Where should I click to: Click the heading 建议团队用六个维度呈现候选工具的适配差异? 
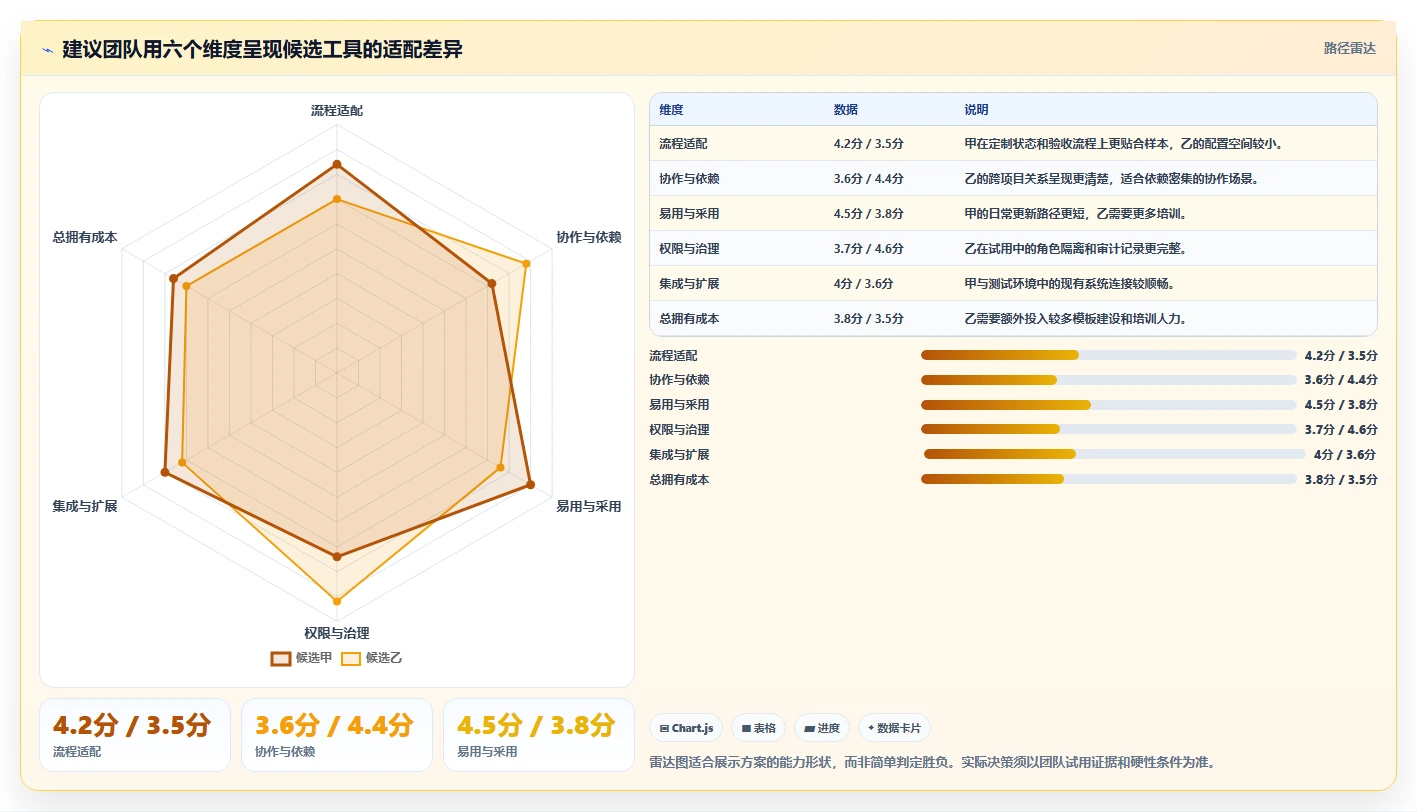tap(262, 50)
